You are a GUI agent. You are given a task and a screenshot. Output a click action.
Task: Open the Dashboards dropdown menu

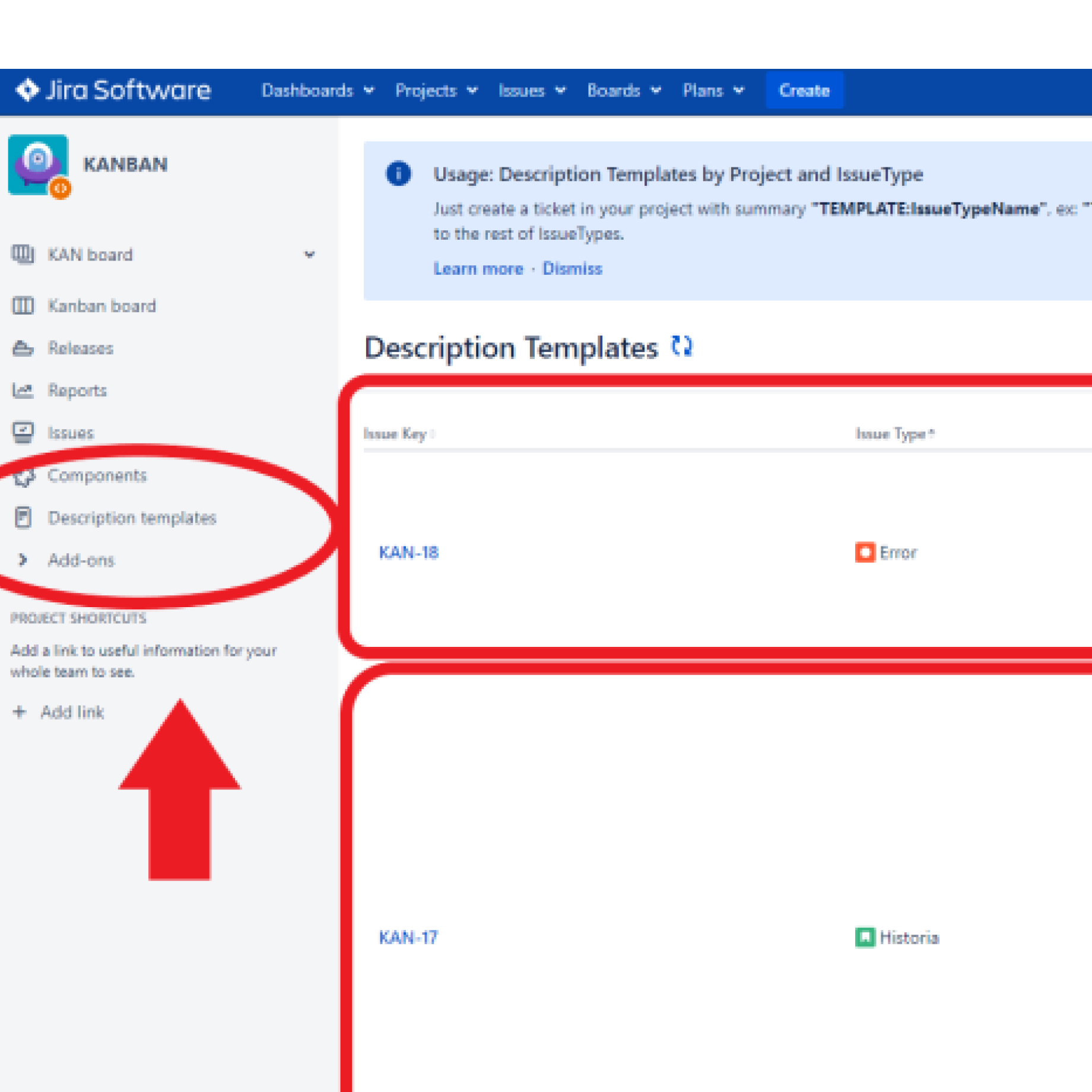tap(318, 91)
